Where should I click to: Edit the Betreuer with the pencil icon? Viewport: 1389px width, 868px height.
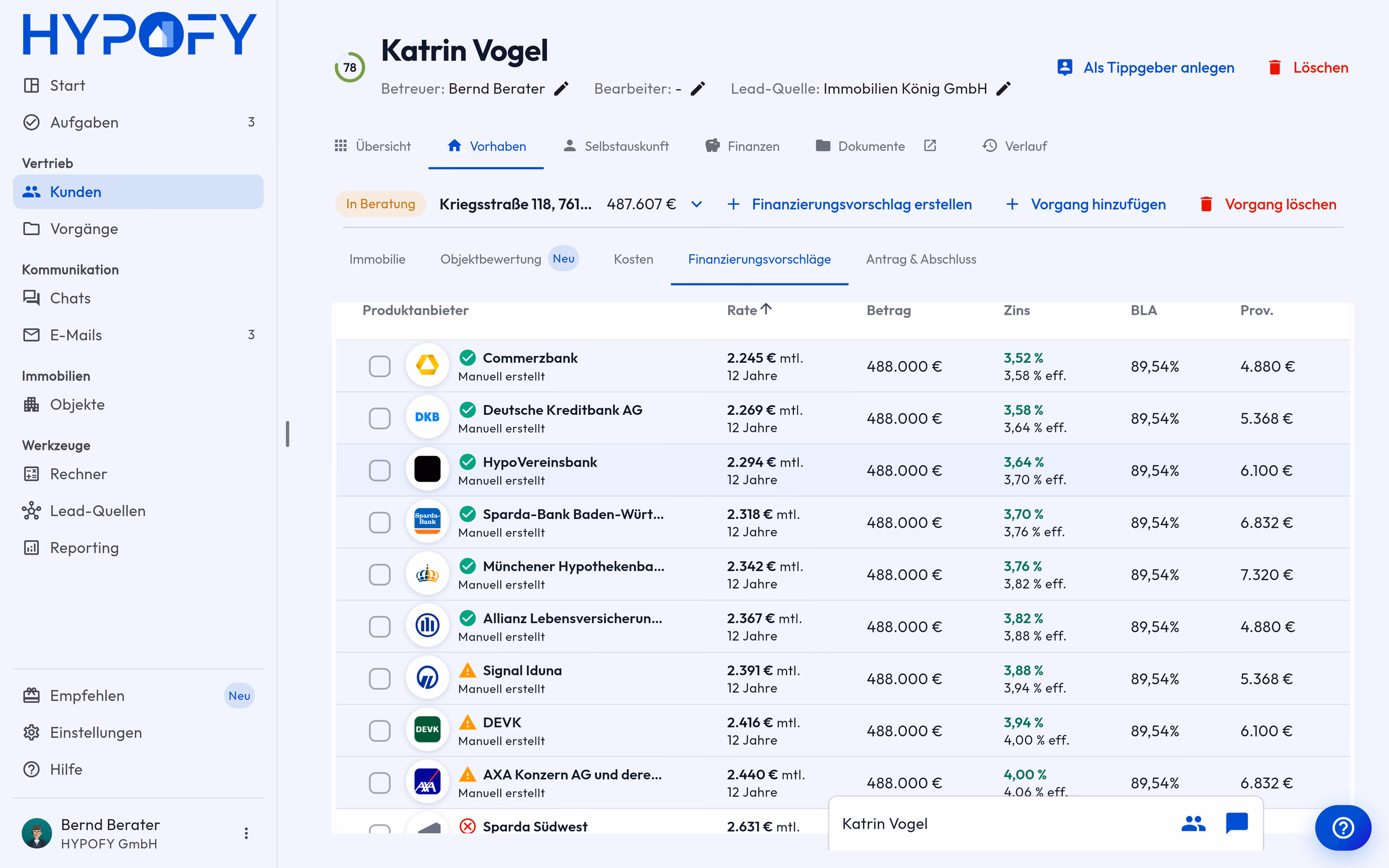point(561,89)
